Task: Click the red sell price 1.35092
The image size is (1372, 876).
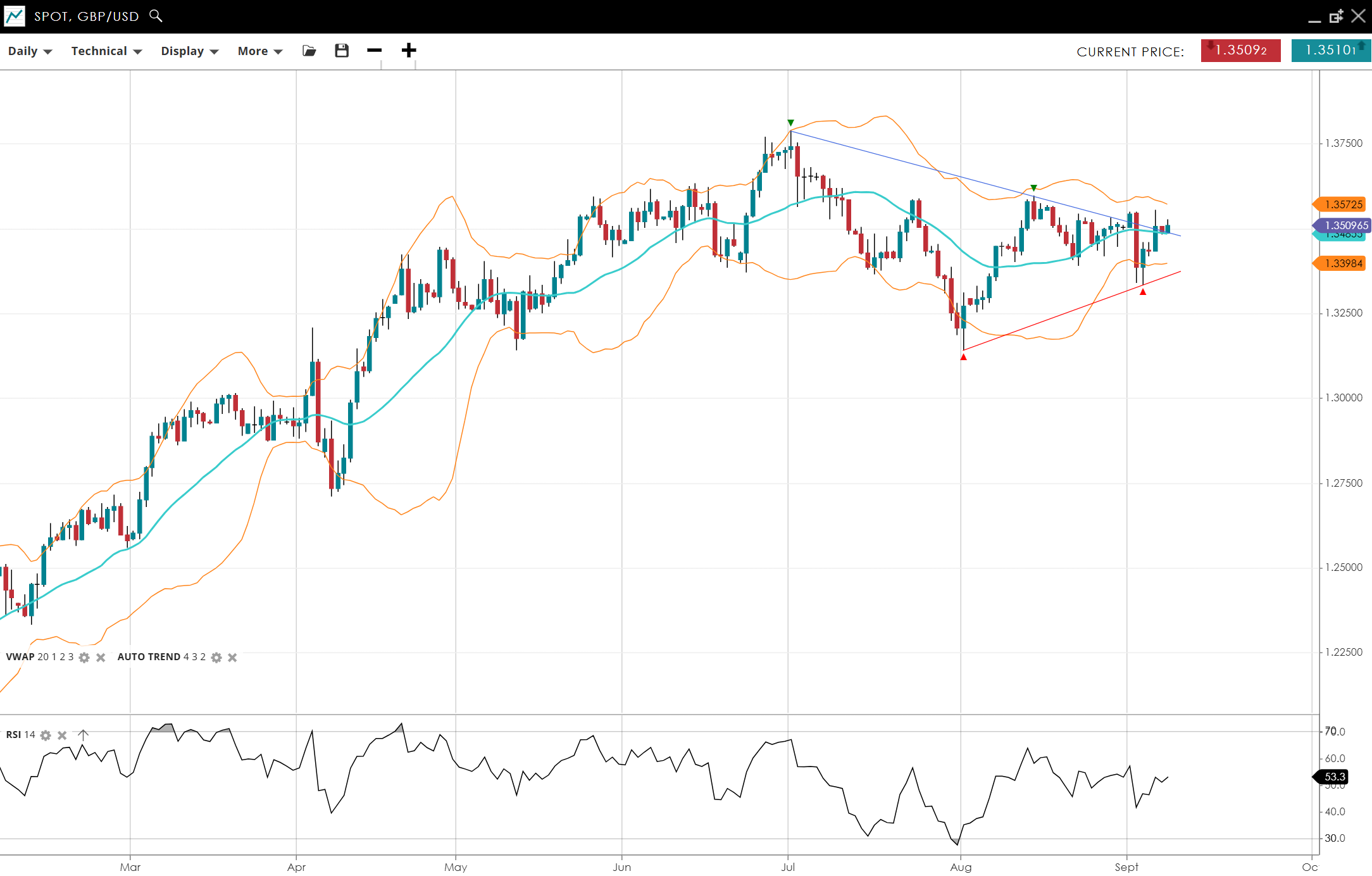Action: tap(1240, 51)
